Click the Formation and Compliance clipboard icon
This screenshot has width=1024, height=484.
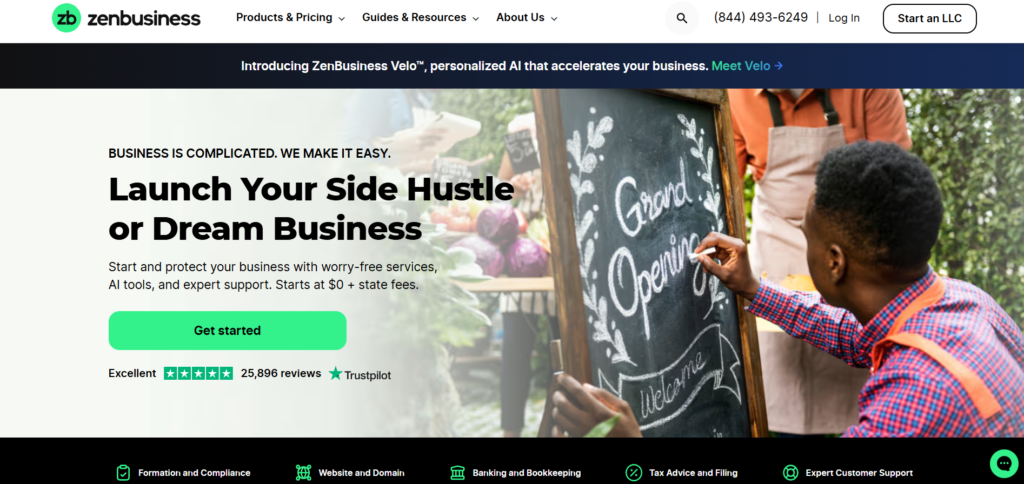tap(123, 472)
